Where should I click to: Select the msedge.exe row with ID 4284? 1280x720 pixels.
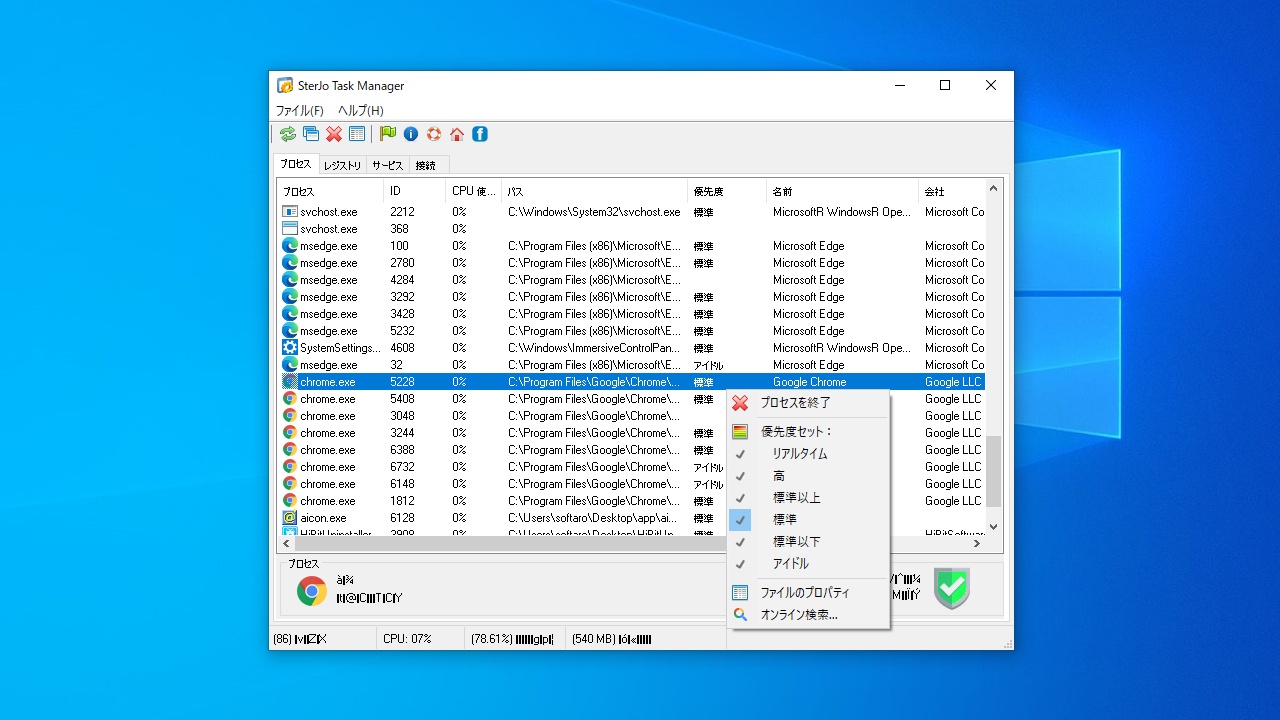[632, 280]
